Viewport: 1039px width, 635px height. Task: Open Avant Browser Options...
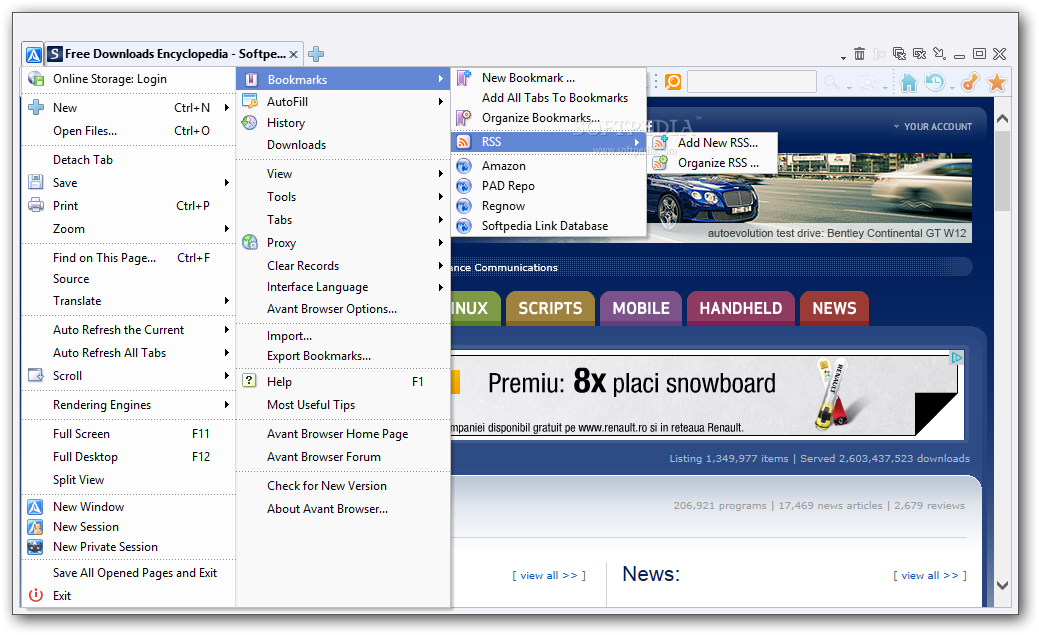[343, 309]
